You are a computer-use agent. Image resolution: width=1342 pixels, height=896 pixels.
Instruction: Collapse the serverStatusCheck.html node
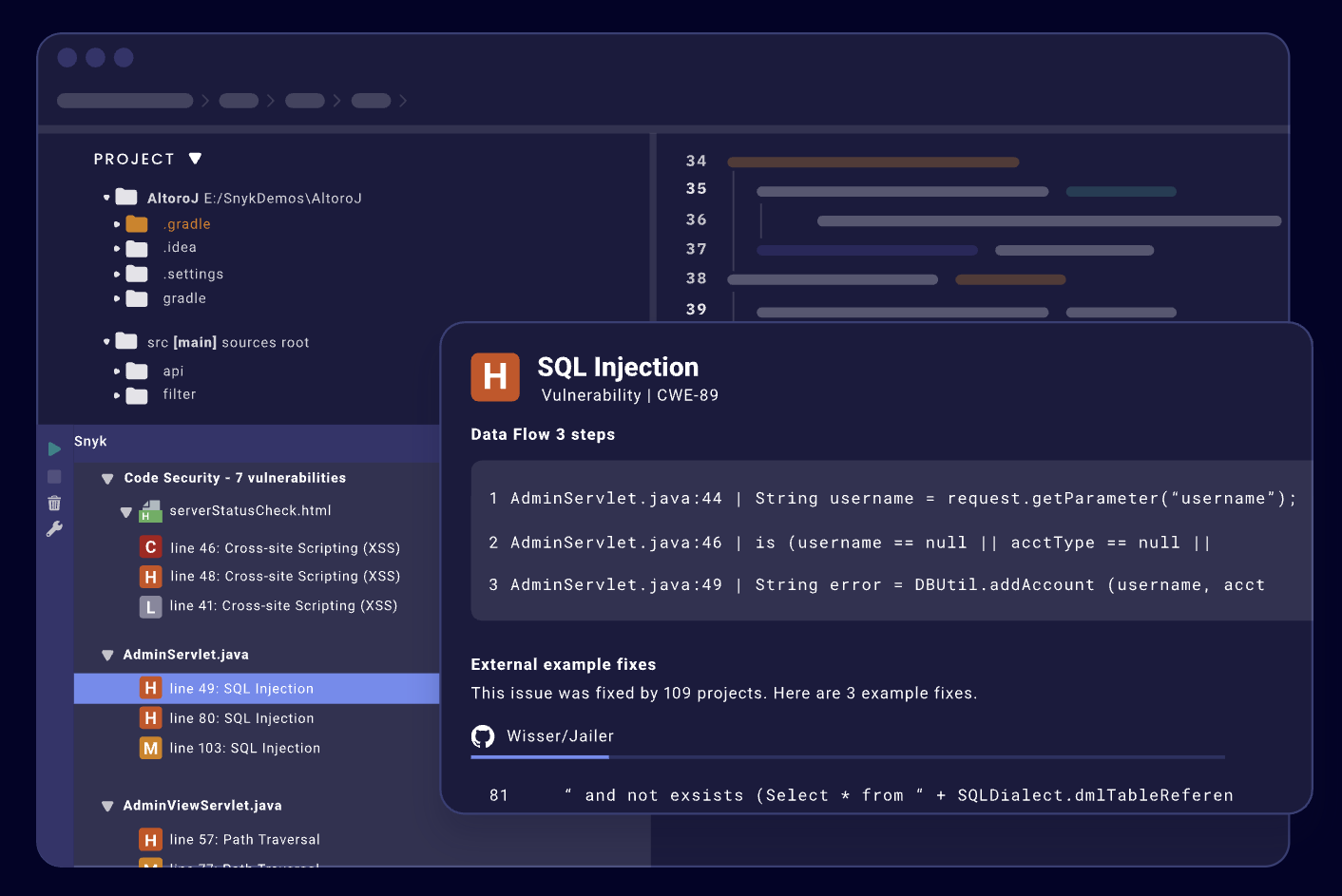pyautogui.click(x=126, y=512)
